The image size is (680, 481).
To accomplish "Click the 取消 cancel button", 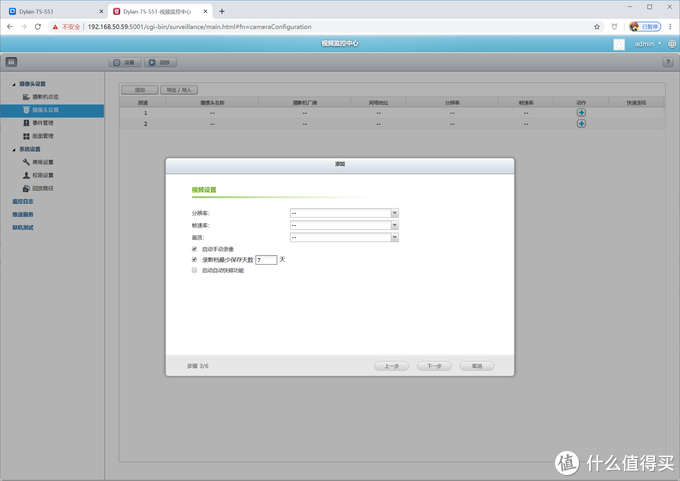I will click(477, 366).
